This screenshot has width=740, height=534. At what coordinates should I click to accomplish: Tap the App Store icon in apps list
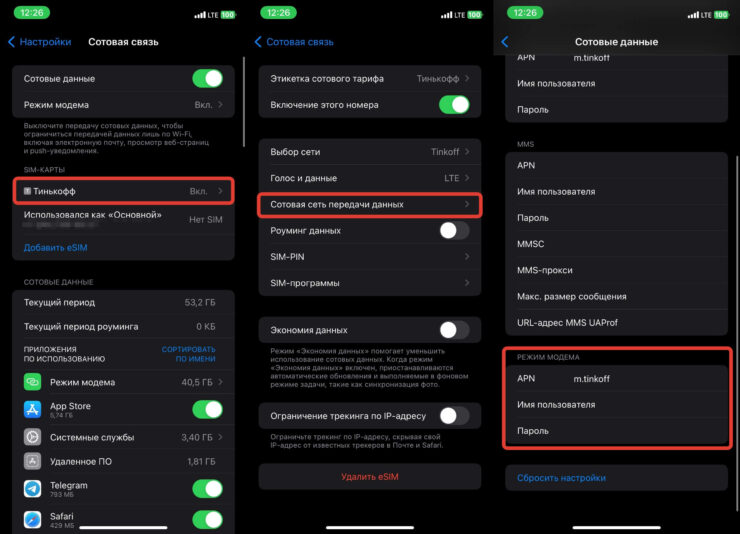[x=32, y=409]
